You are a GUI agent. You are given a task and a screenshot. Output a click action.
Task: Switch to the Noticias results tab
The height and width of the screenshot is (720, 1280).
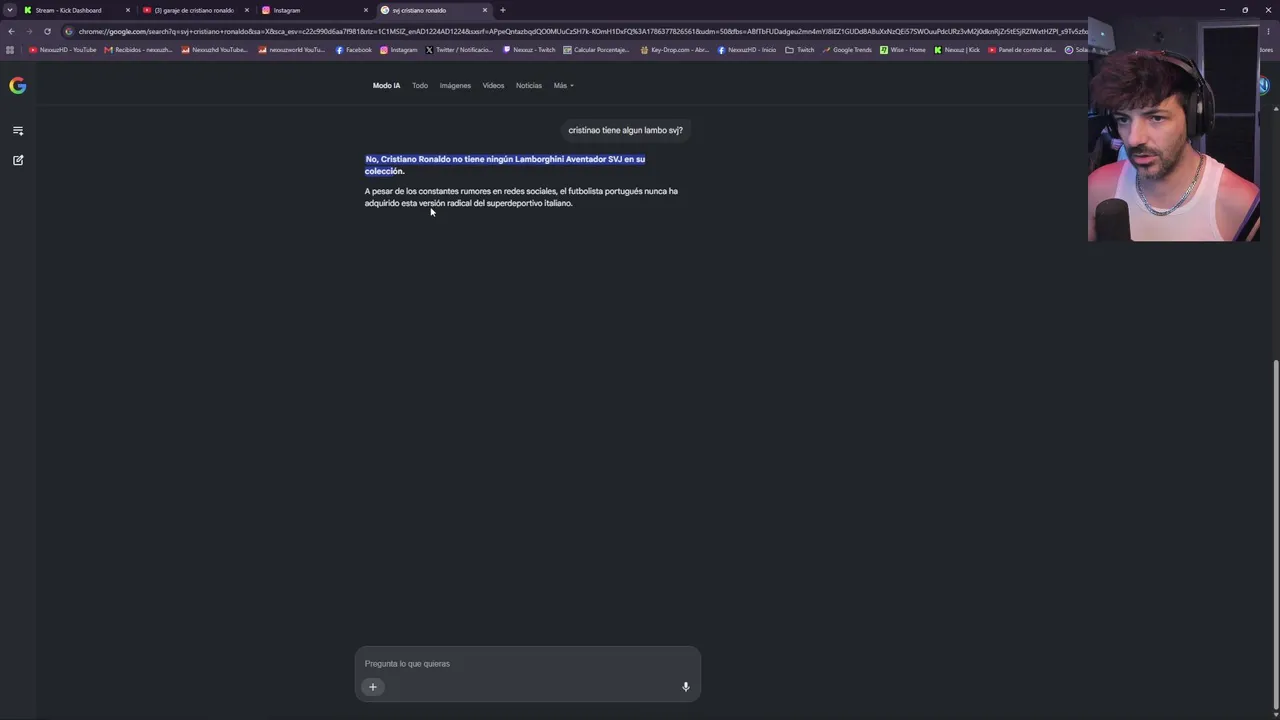point(529,86)
